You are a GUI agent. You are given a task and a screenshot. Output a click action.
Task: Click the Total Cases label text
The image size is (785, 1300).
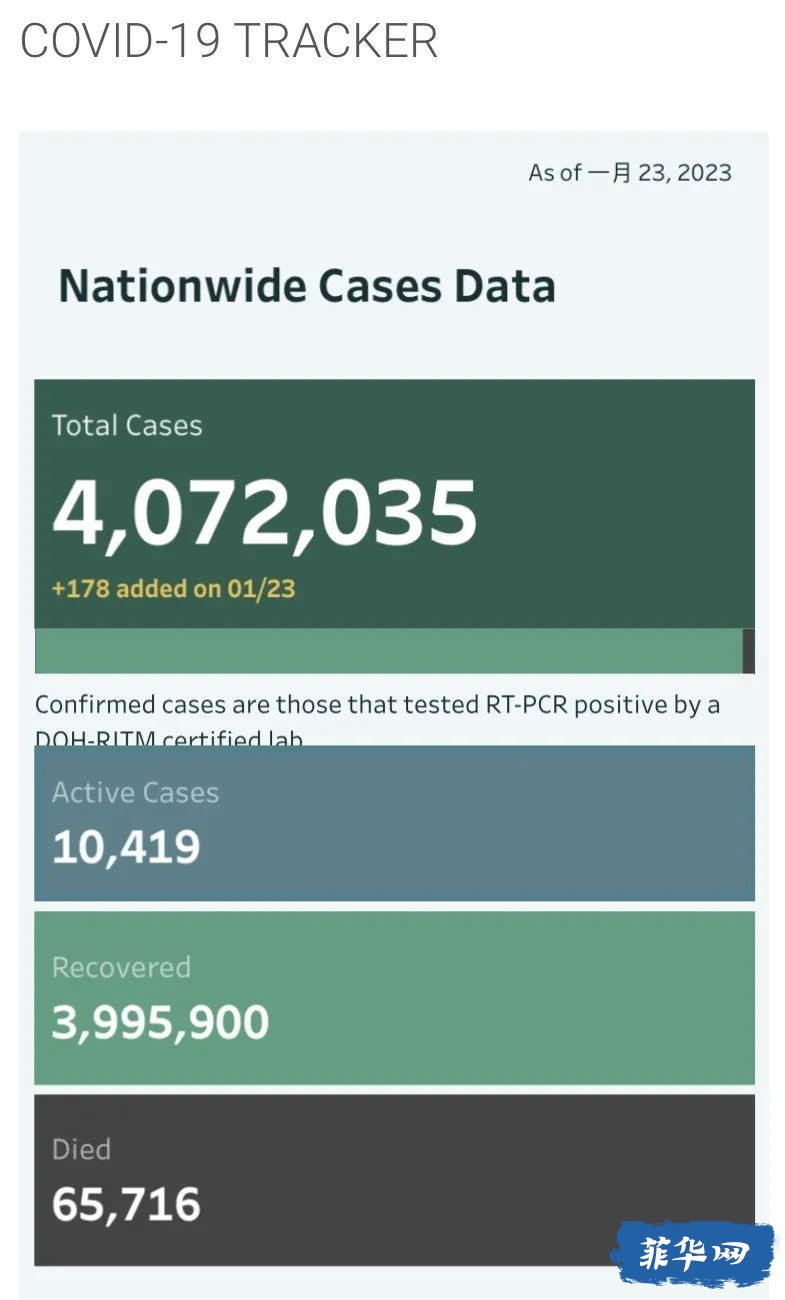point(127,425)
